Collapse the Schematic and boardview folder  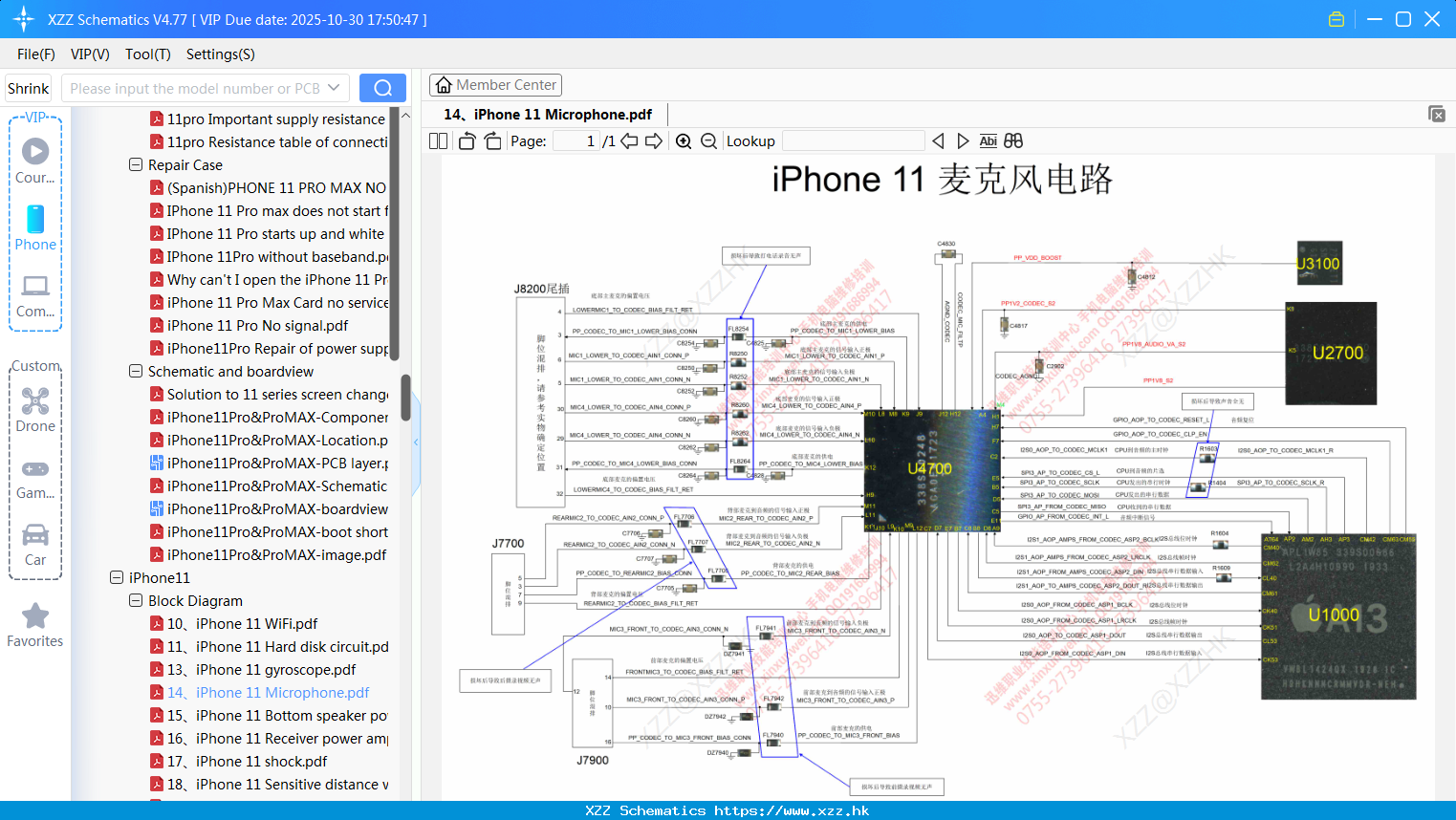pyautogui.click(x=136, y=371)
